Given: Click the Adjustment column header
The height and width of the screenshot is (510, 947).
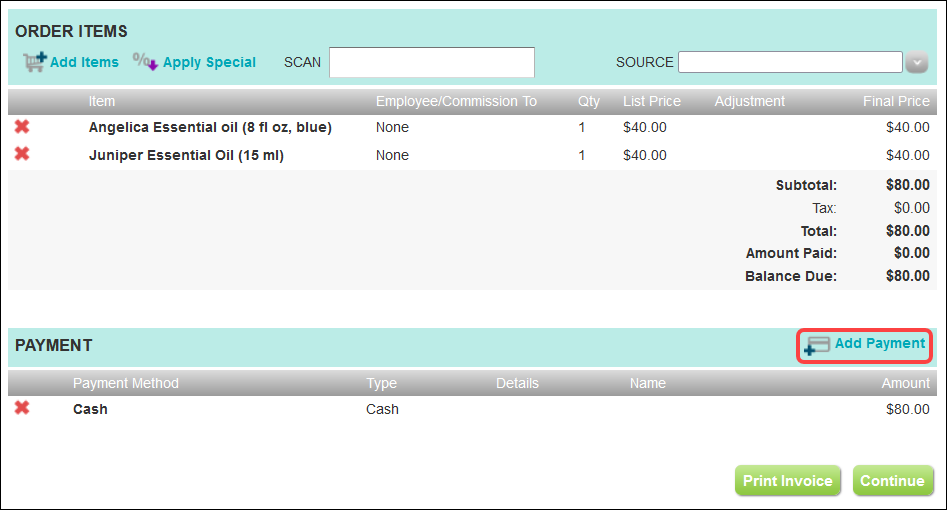Looking at the screenshot, I should [x=750, y=102].
